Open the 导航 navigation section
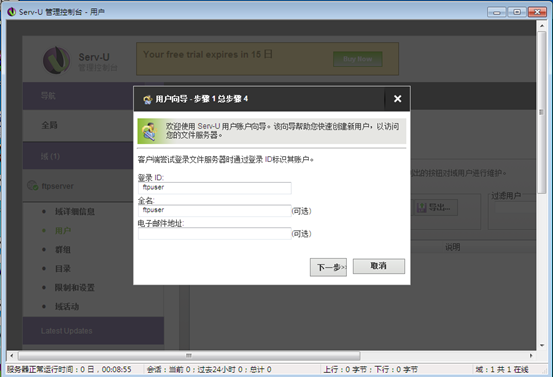Image resolution: width=553 pixels, height=377 pixels. pyautogui.click(x=78, y=96)
